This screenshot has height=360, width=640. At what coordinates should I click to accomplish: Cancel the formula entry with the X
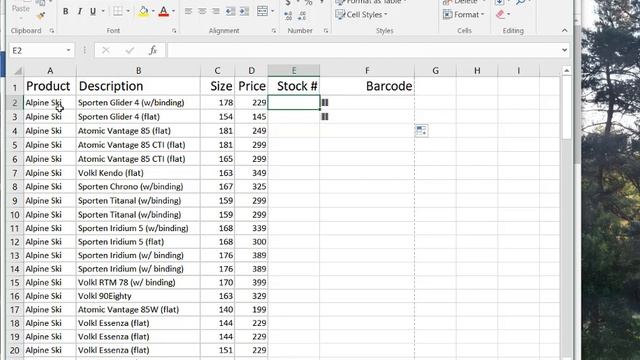point(106,50)
